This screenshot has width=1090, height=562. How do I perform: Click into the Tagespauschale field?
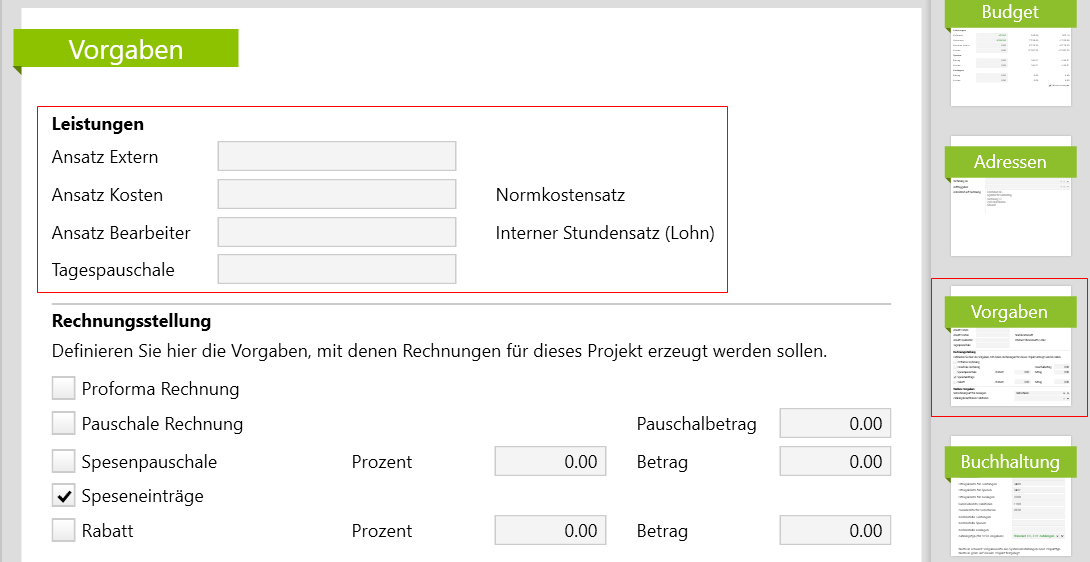coord(336,269)
